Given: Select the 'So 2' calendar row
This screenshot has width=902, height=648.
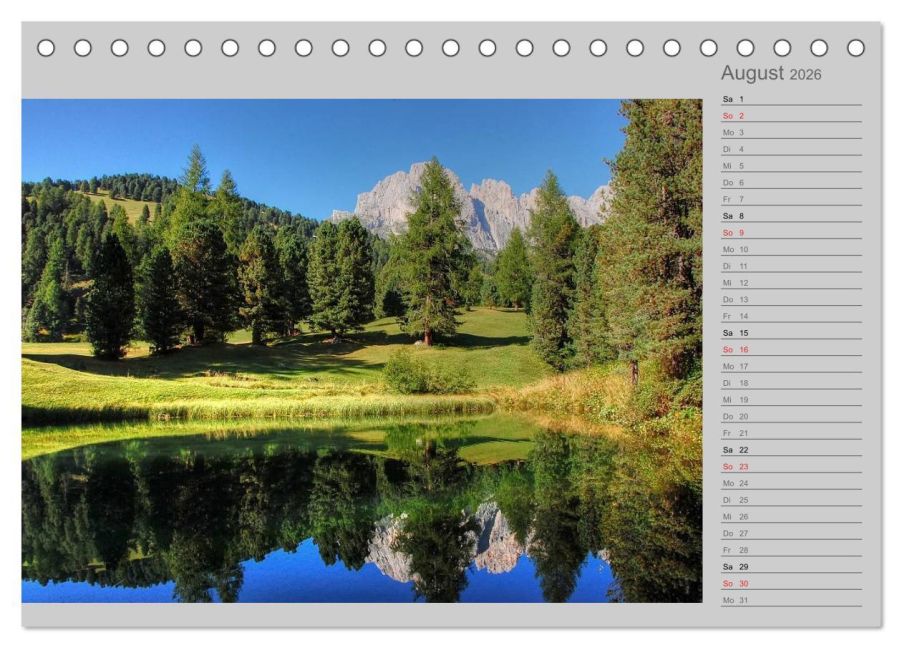Looking at the screenshot, I should [x=792, y=116].
